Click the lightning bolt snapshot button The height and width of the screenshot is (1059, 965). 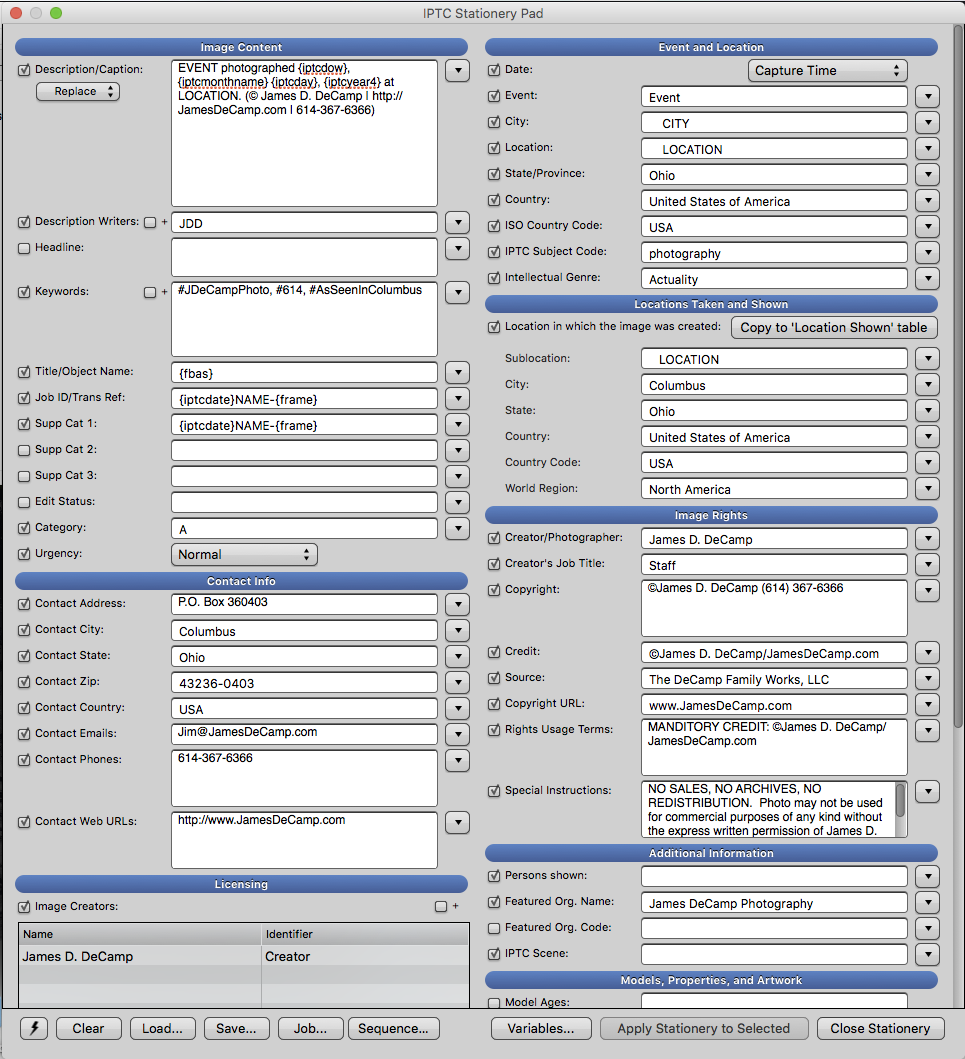coord(34,1028)
